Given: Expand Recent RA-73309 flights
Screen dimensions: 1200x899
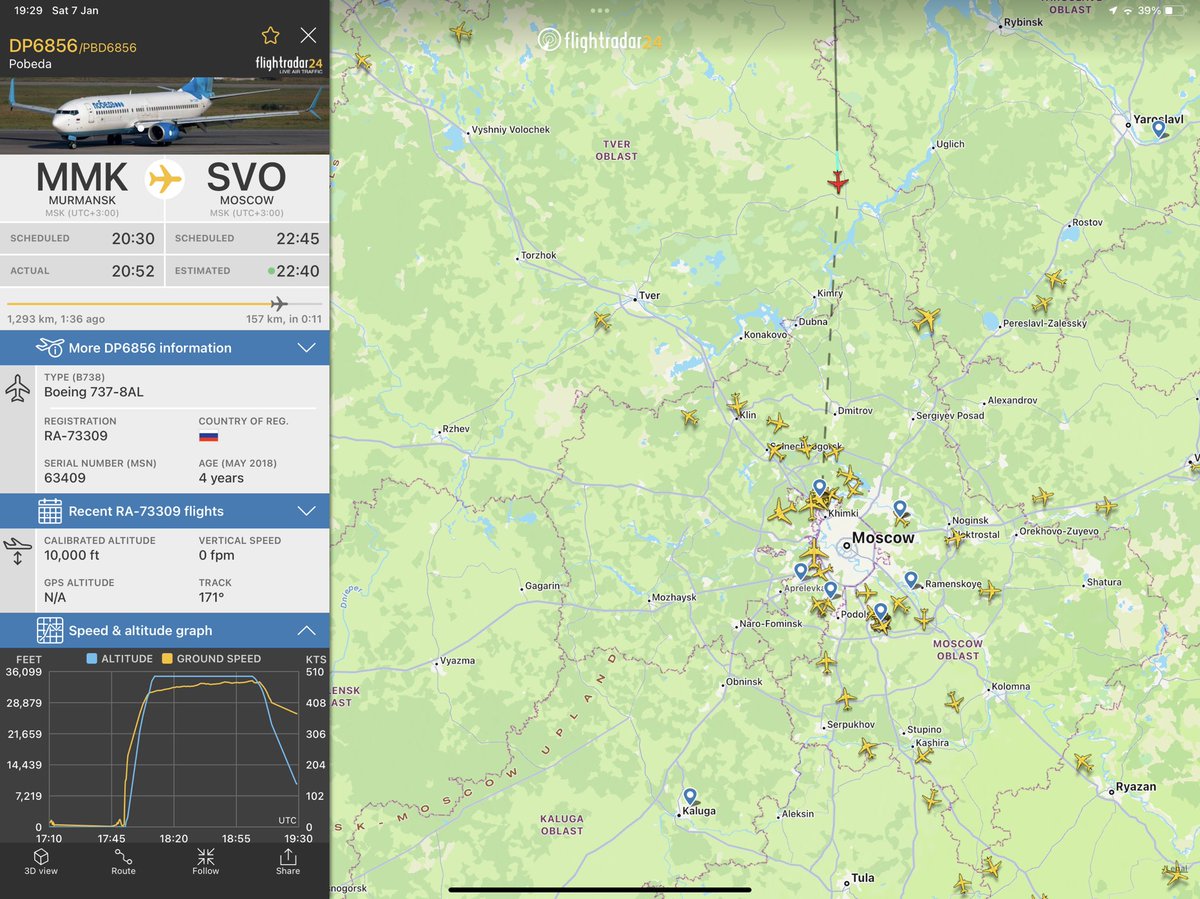Looking at the screenshot, I should point(164,511).
